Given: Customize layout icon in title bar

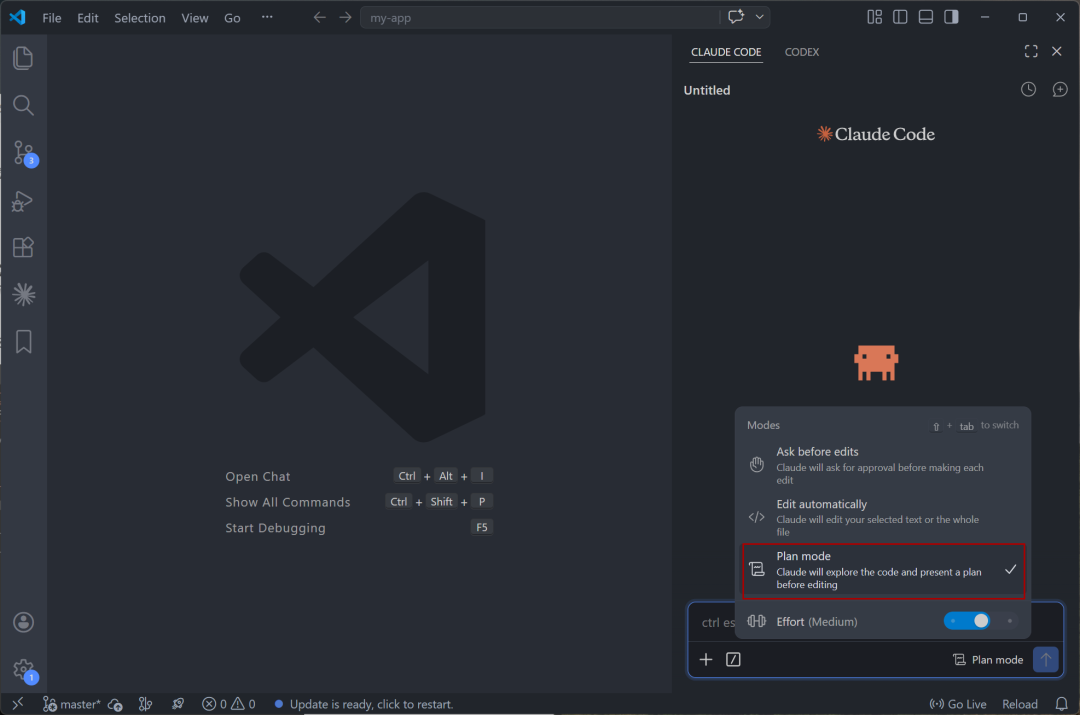Looking at the screenshot, I should (874, 17).
